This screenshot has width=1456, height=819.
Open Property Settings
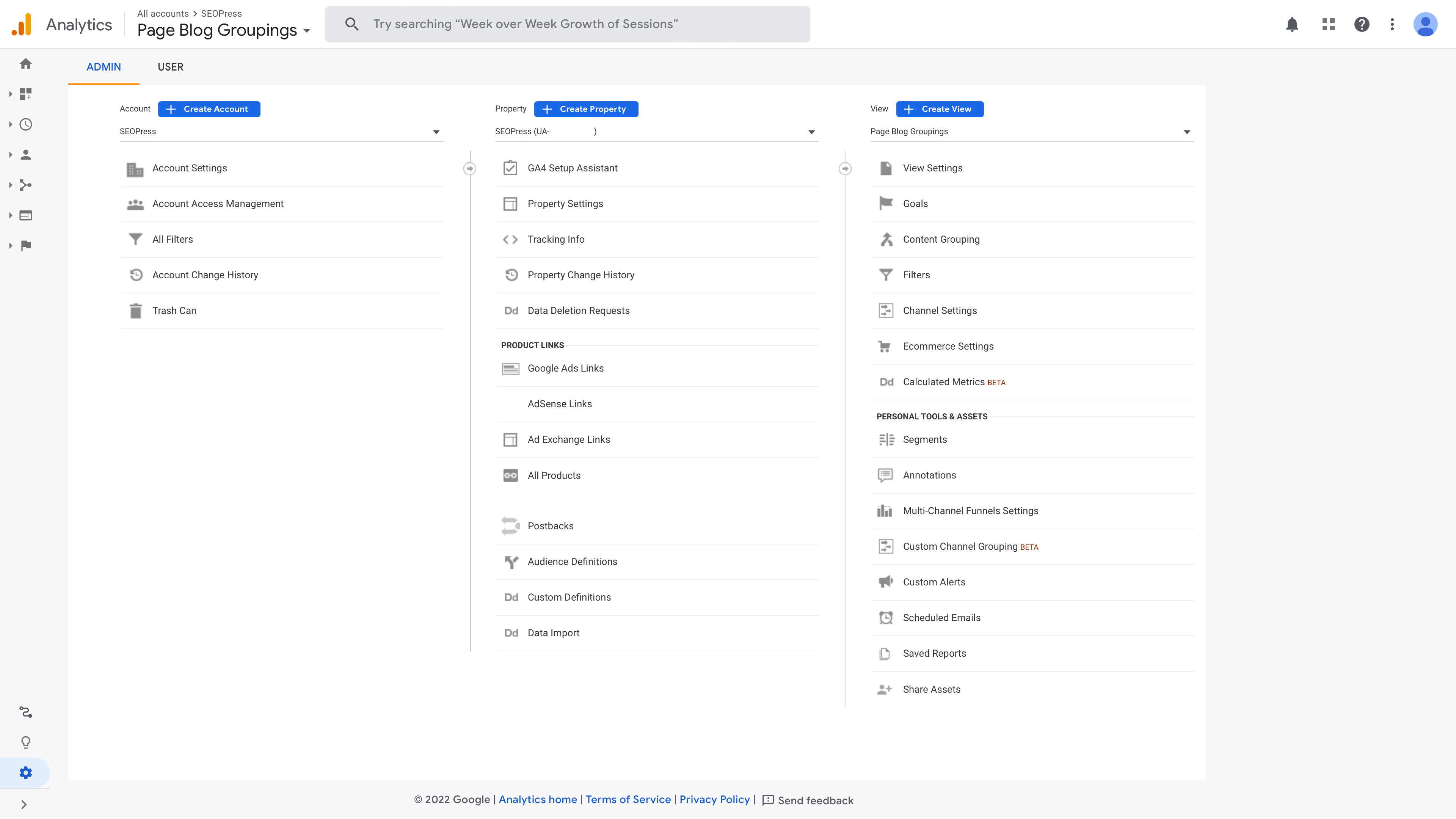(657, 204)
